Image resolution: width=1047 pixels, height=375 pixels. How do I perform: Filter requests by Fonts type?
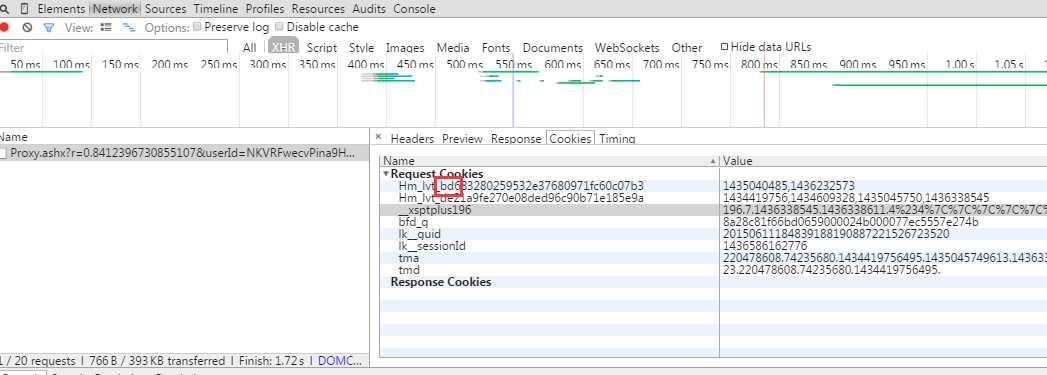tap(495, 47)
